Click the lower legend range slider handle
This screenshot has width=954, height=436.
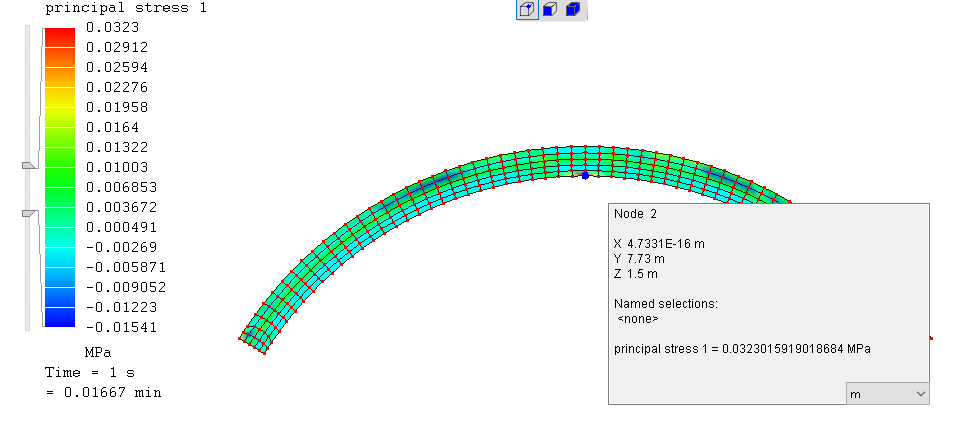(x=30, y=213)
